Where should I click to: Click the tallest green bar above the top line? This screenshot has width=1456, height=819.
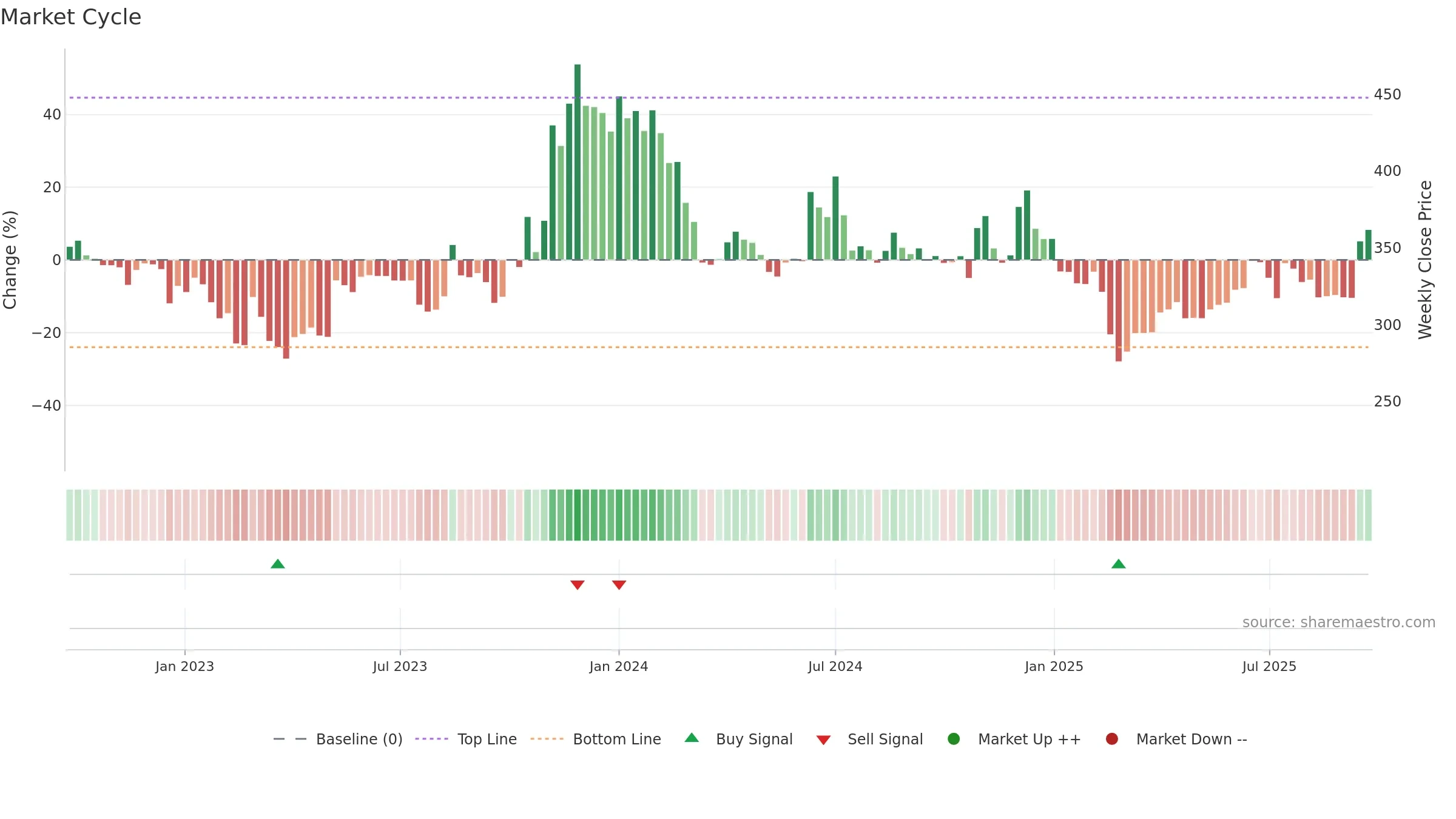(578, 162)
